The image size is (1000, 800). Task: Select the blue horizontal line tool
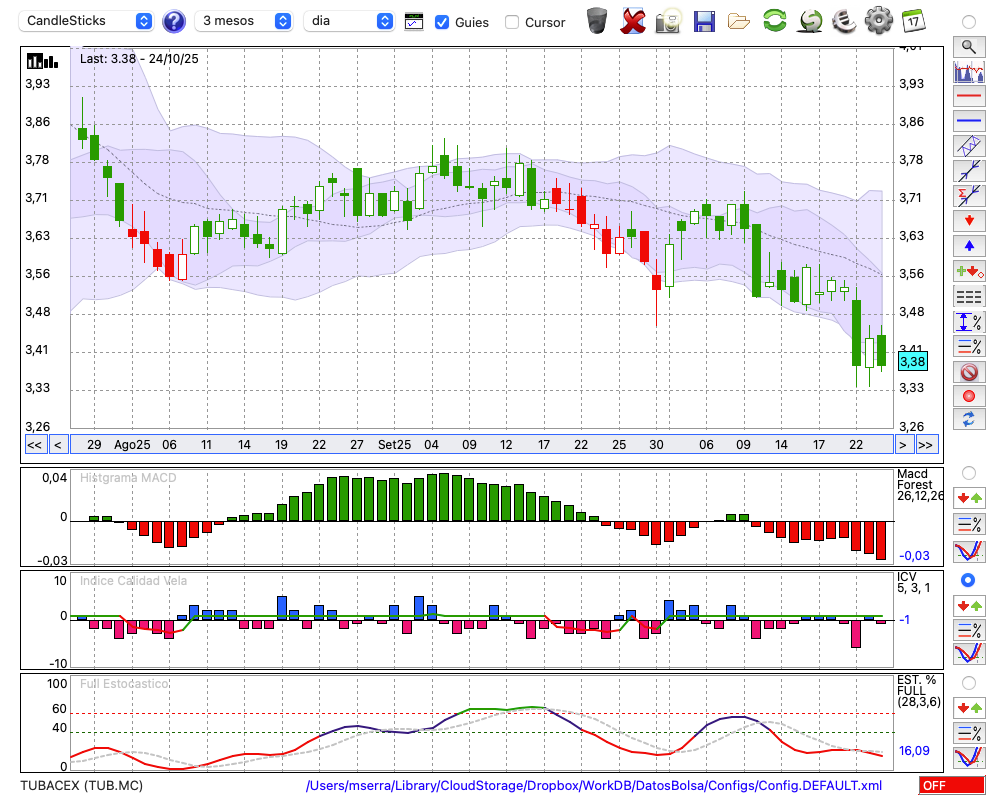(969, 121)
